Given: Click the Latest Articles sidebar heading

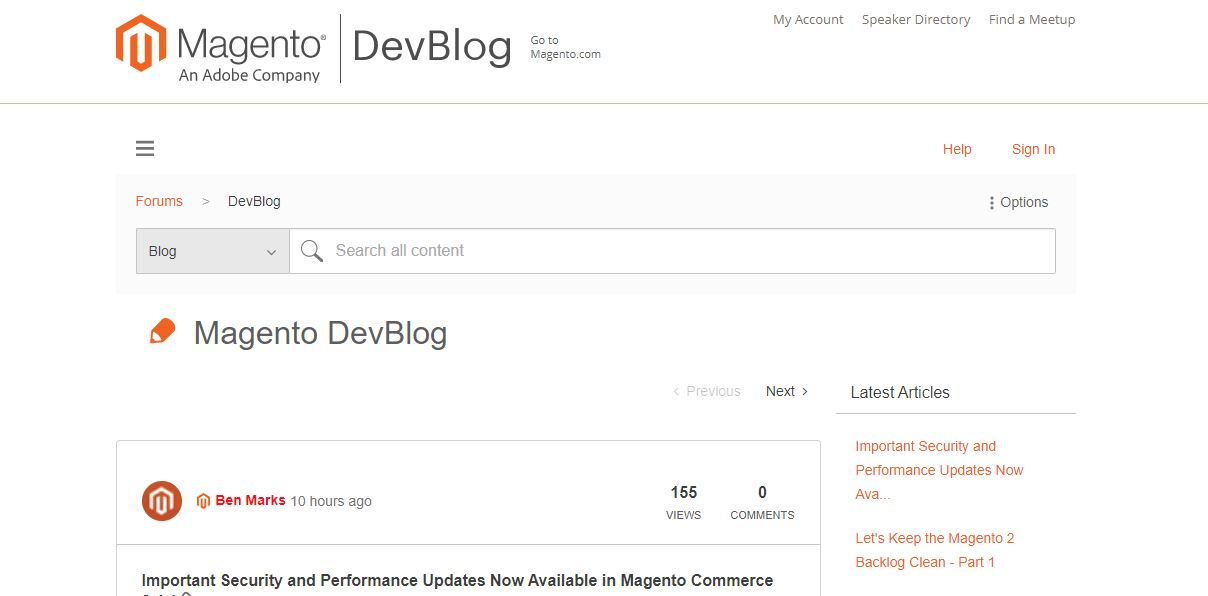Looking at the screenshot, I should click(x=900, y=392).
